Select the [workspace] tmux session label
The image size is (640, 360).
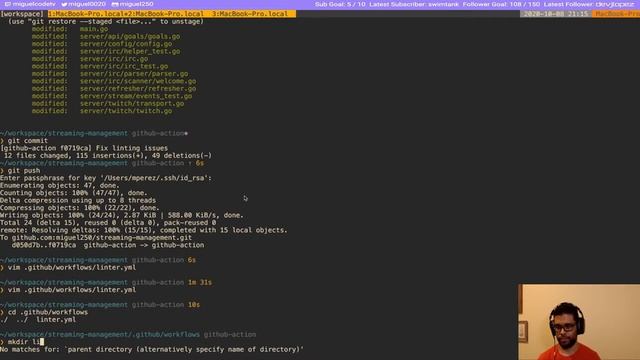pos(22,14)
